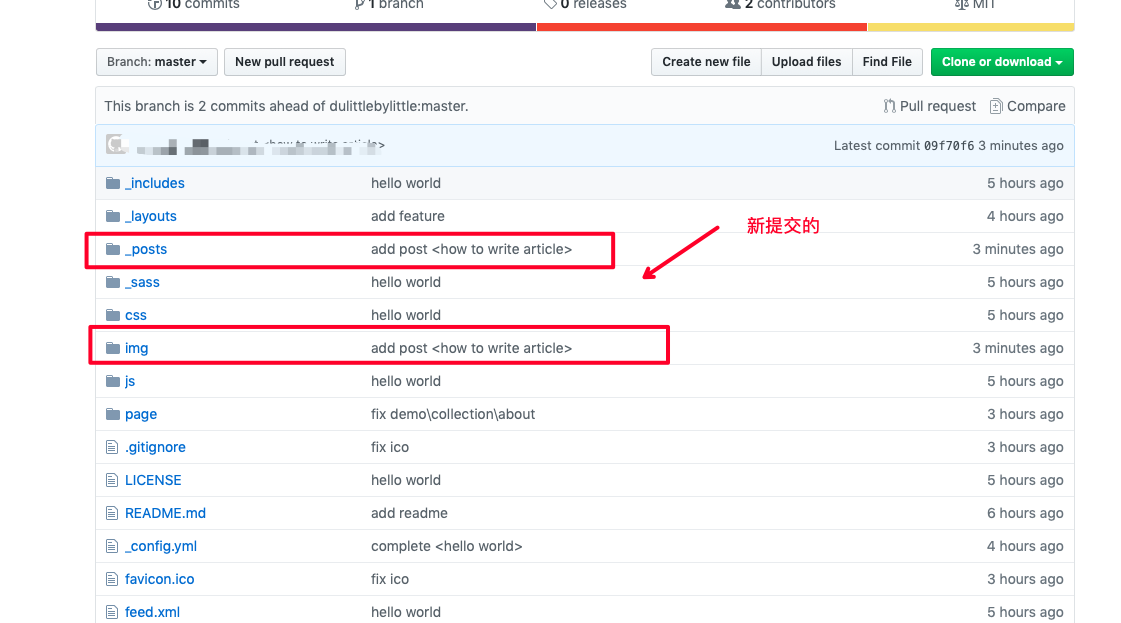Viewport: 1121px width, 623px height.
Task: Expand the Clone or download menu
Action: click(1001, 62)
